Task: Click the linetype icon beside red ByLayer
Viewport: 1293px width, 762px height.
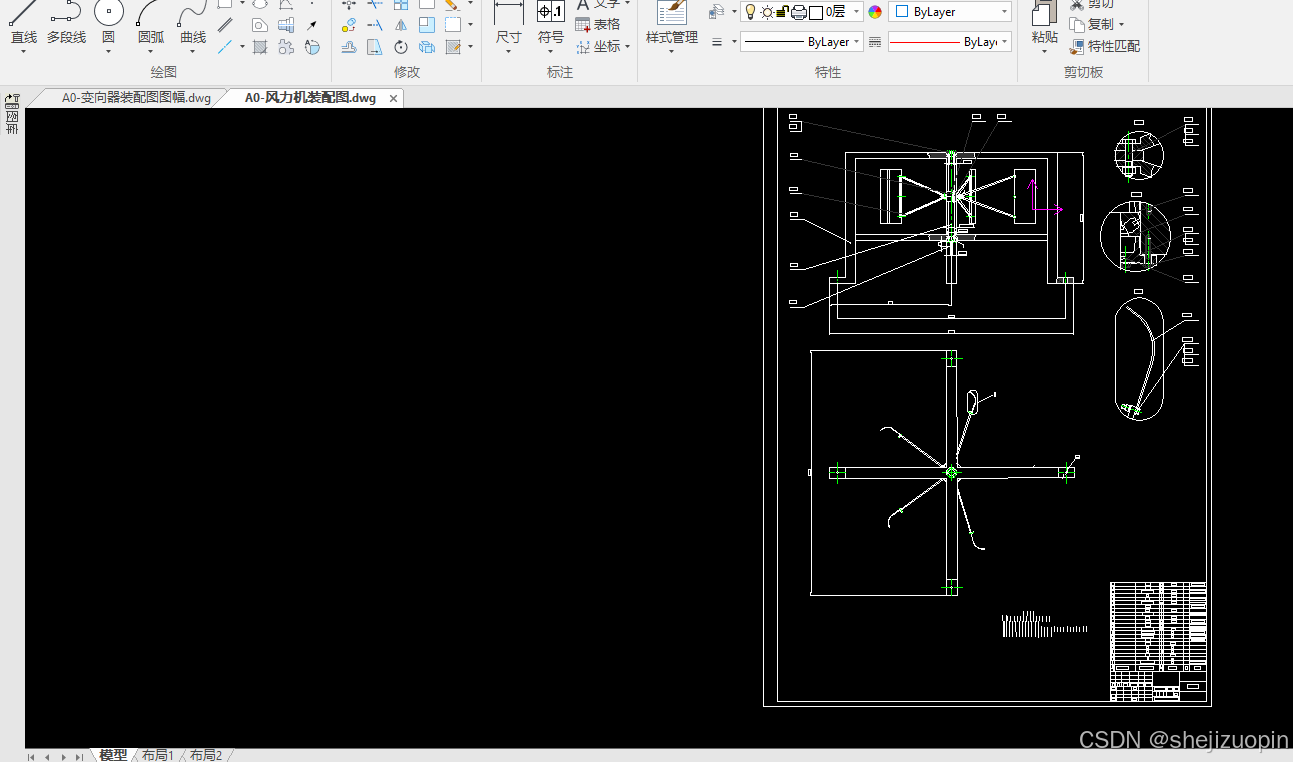Action: pos(875,42)
